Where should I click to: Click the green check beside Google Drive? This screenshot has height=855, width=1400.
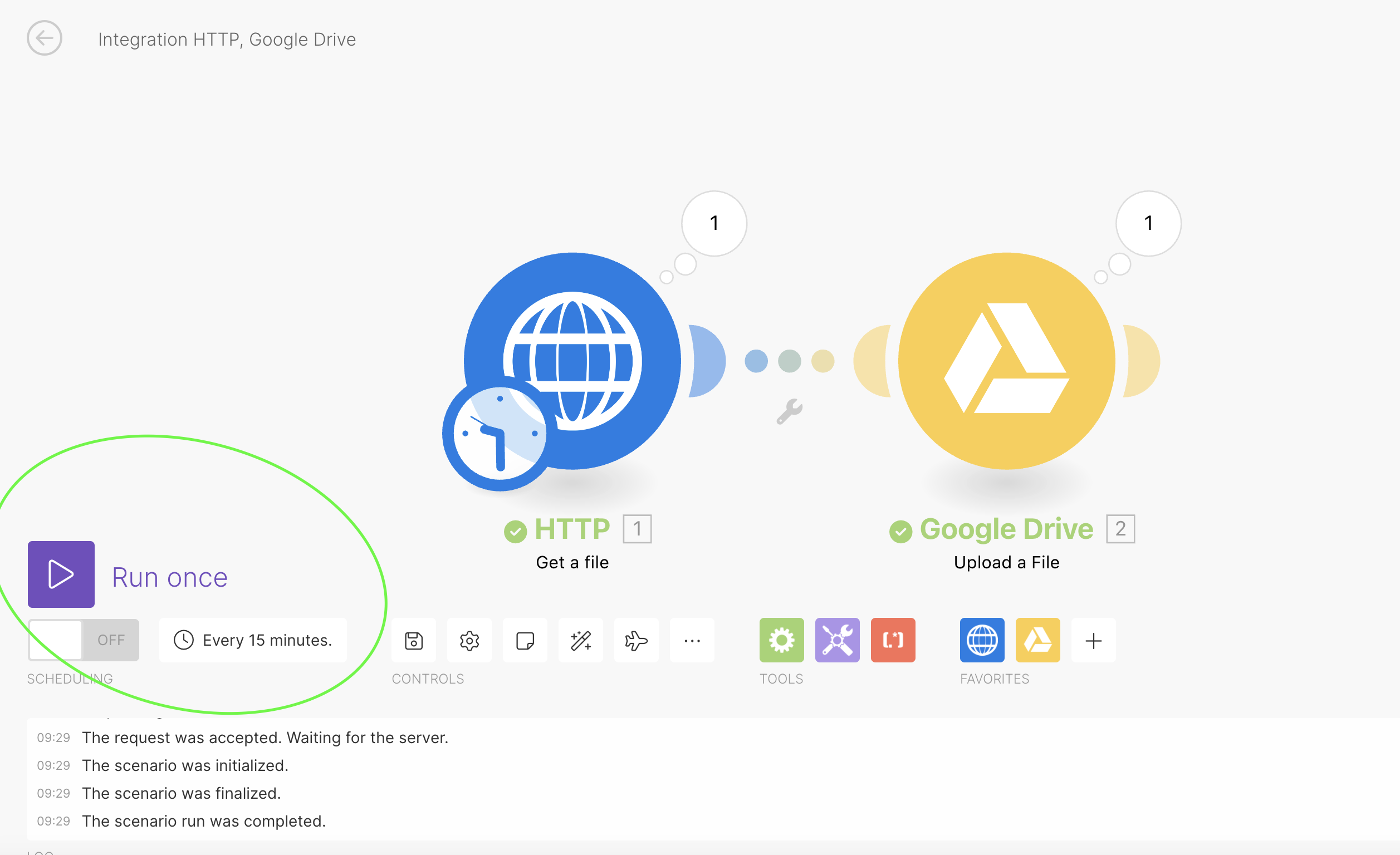tap(900, 532)
